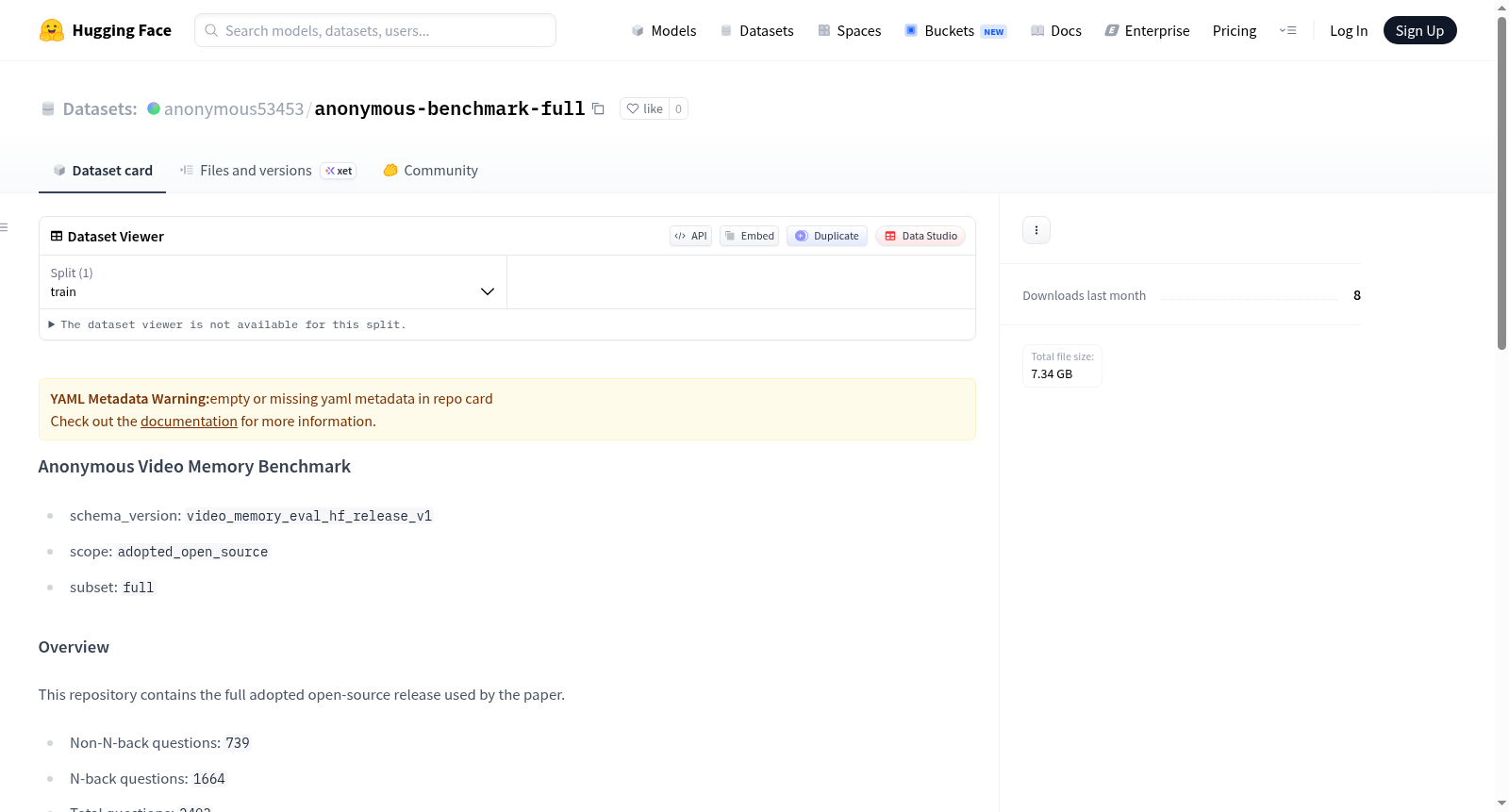The width and height of the screenshot is (1509, 812).
Task: Click the N-back questions value 1664
Action: pyautogui.click(x=209, y=779)
